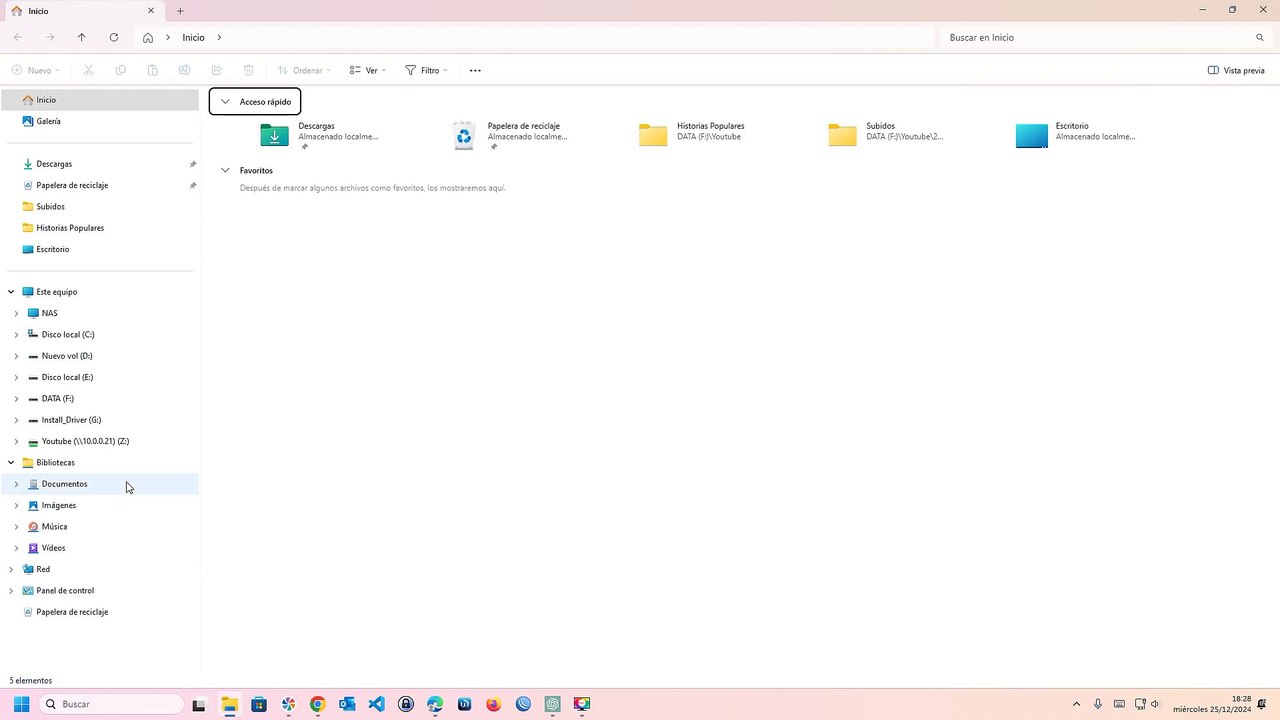Open the Escritorio folder icon in main pane
This screenshot has height=720, width=1280.
1032,135
